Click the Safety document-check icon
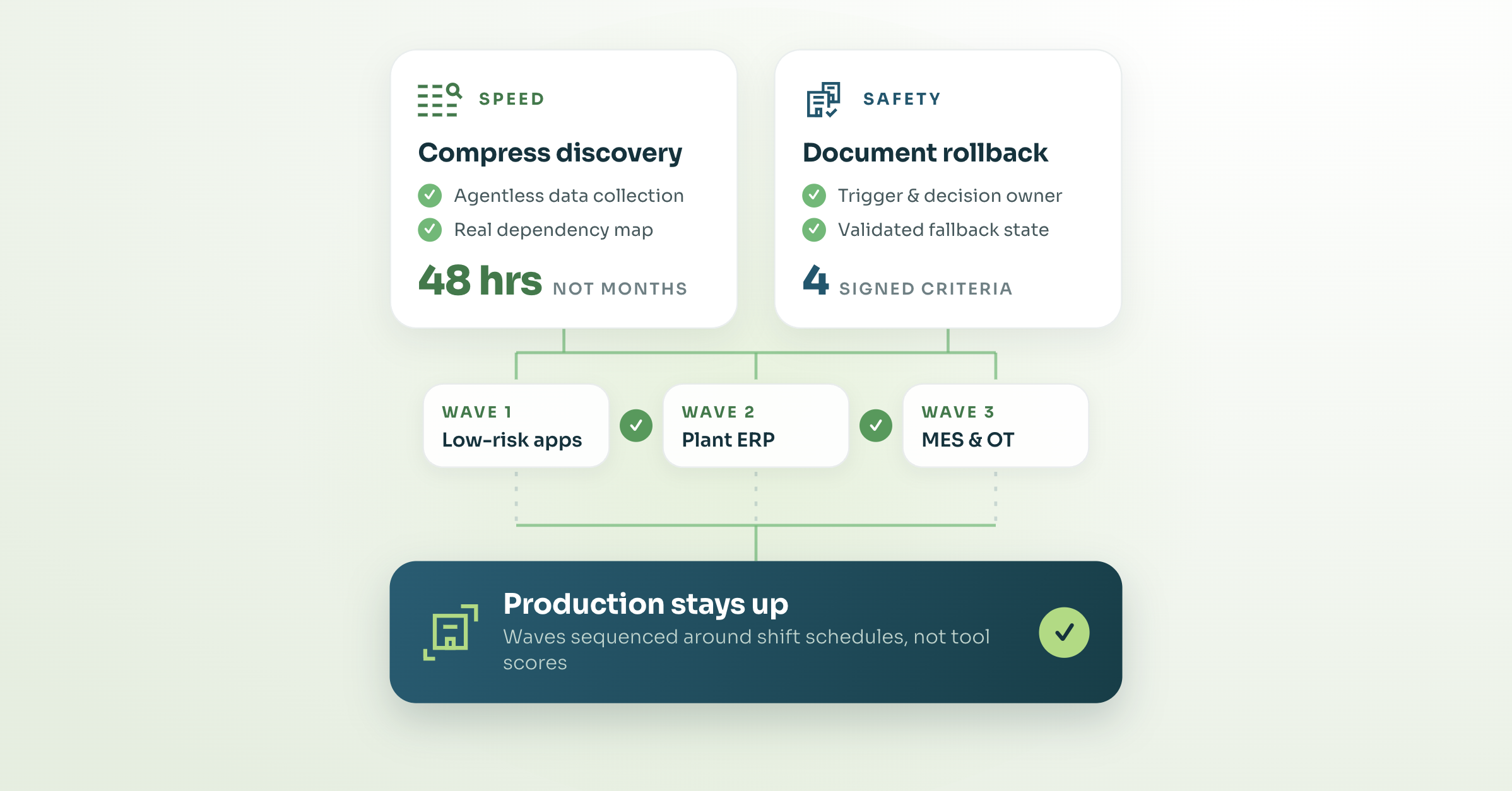Viewport: 1512px width, 791px height. [823, 100]
